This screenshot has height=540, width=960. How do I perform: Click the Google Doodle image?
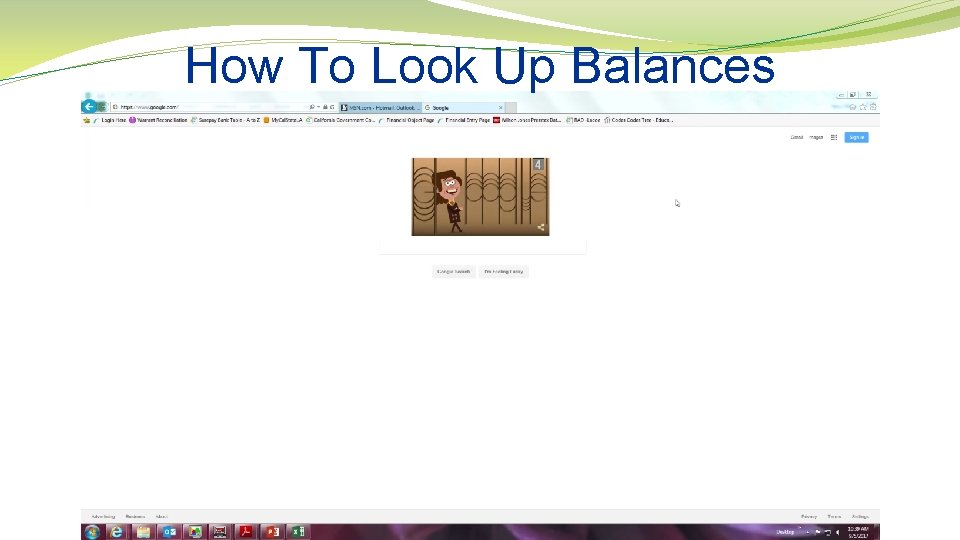click(481, 197)
